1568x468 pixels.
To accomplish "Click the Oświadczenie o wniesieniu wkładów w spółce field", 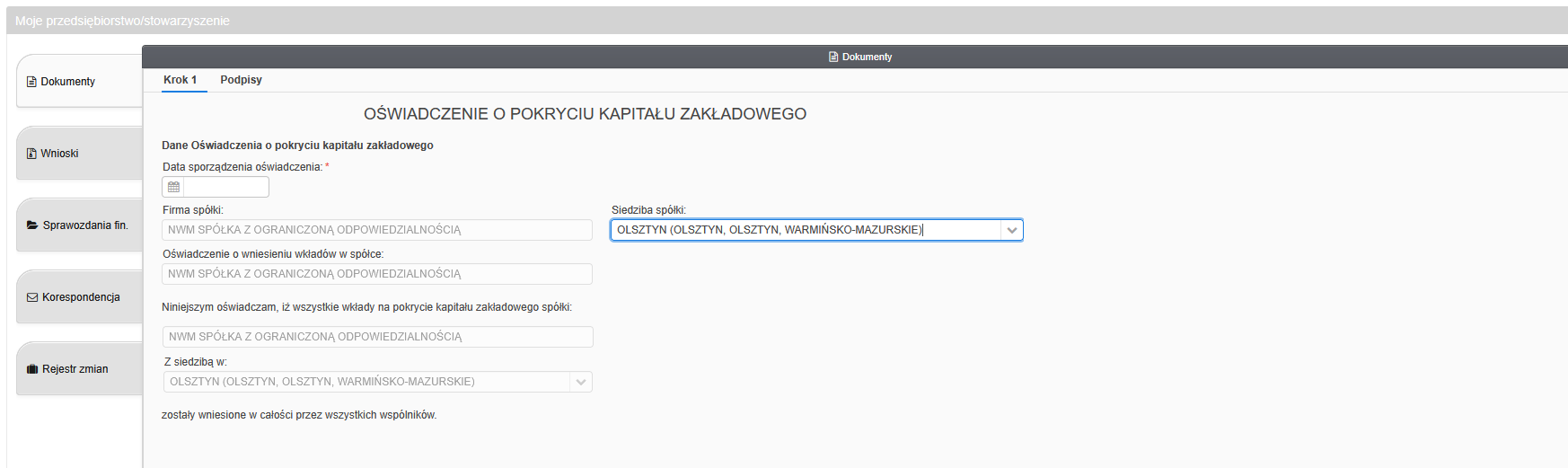I will point(377,274).
